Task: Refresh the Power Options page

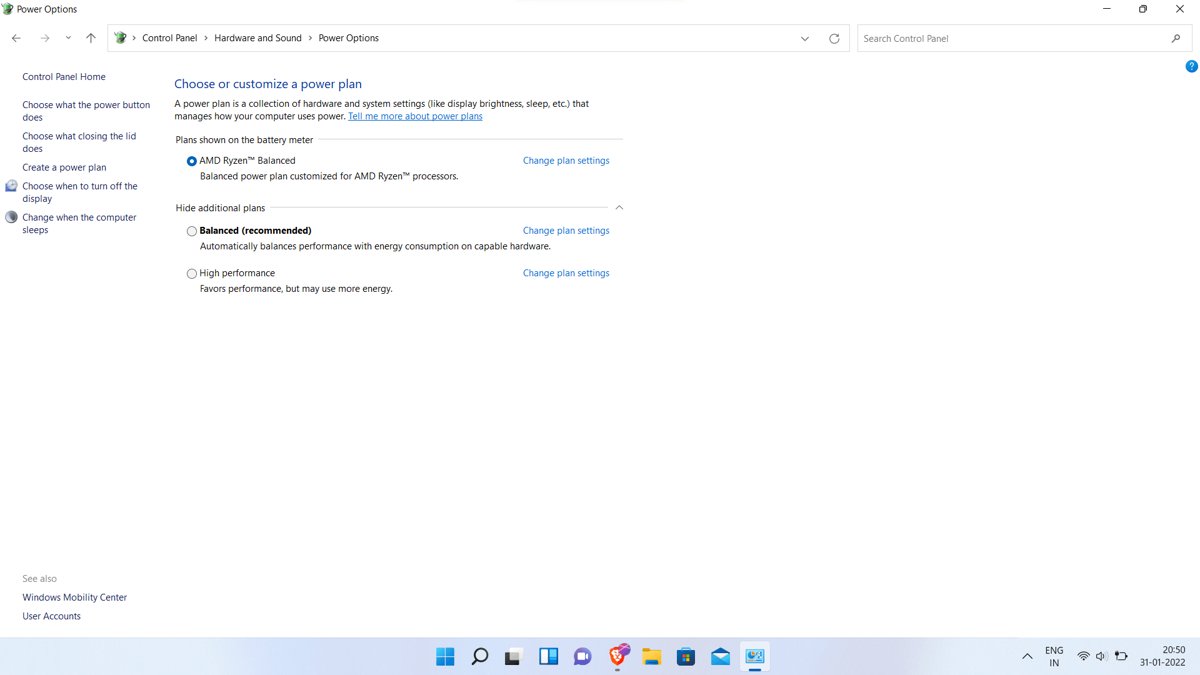Action: tap(834, 38)
